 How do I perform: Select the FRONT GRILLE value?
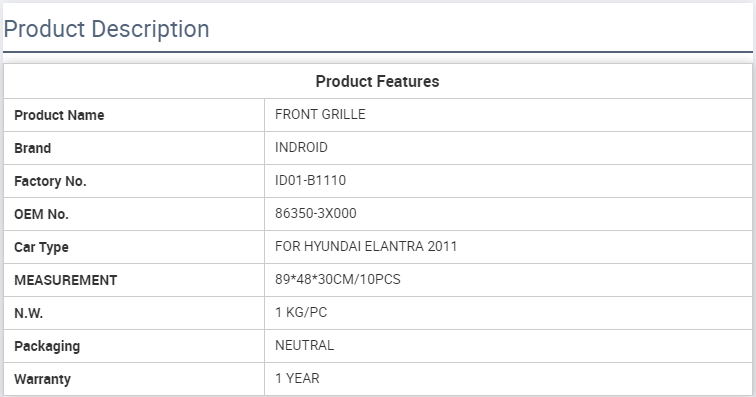tap(320, 114)
